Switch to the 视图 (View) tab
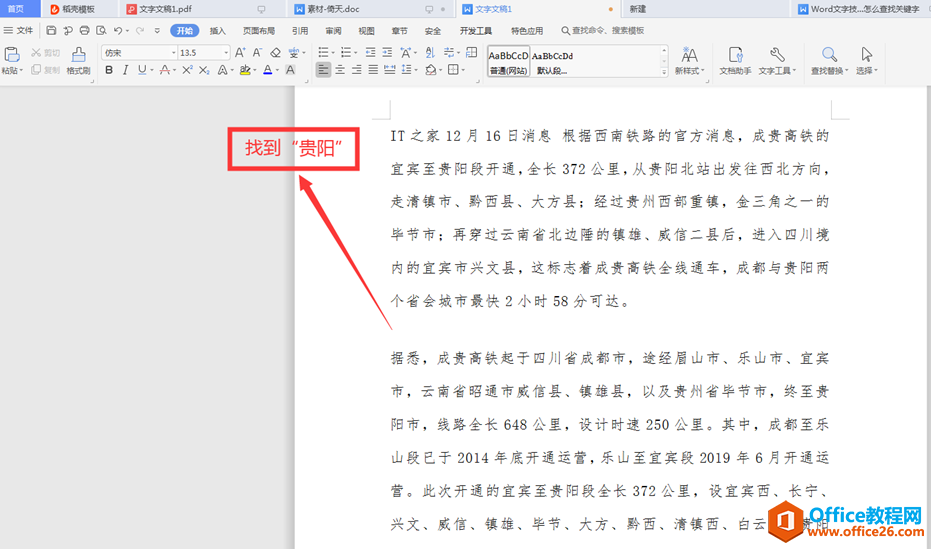Viewport: 931px width, 549px height. (366, 30)
